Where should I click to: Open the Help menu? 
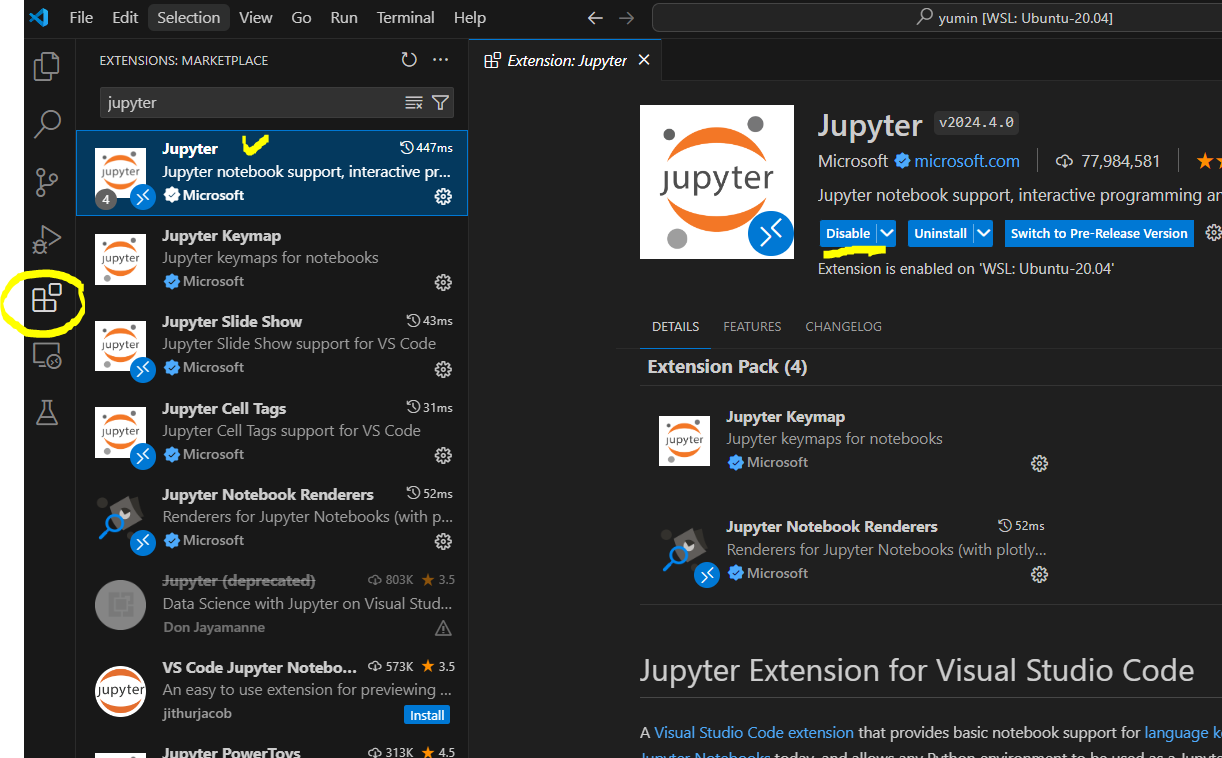click(x=470, y=18)
